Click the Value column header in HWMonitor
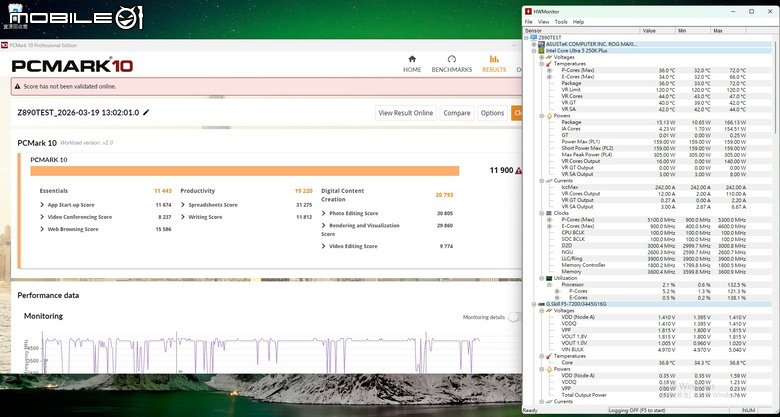Screen dimensions: 780x417 click(x=658, y=31)
